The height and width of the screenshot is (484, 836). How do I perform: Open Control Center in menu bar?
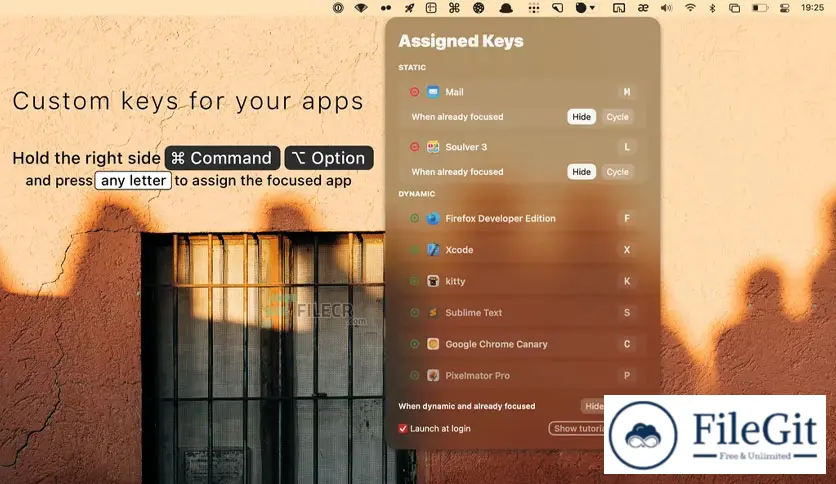tap(784, 8)
